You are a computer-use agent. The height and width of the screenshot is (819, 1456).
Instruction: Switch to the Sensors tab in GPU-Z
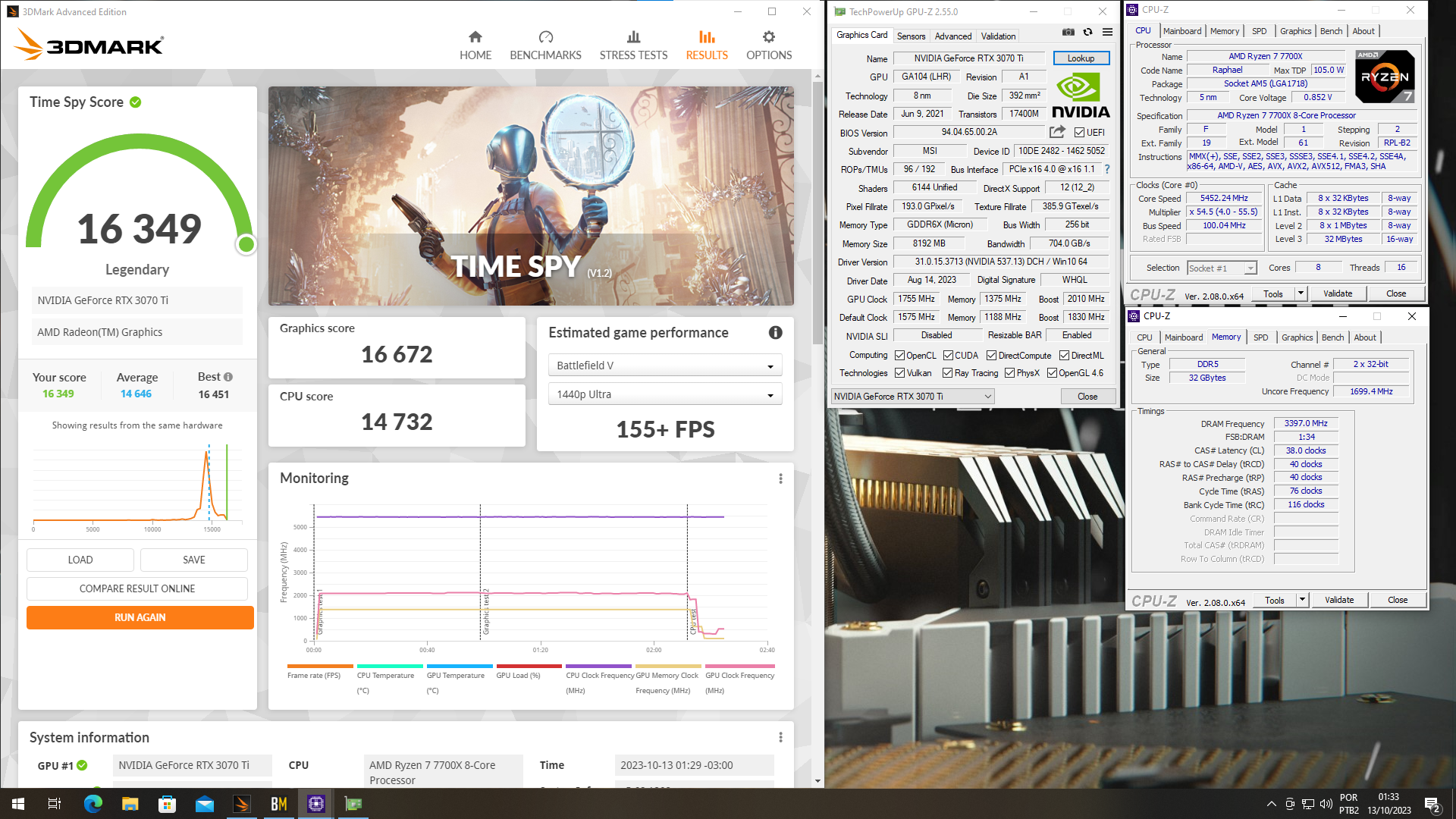[911, 36]
